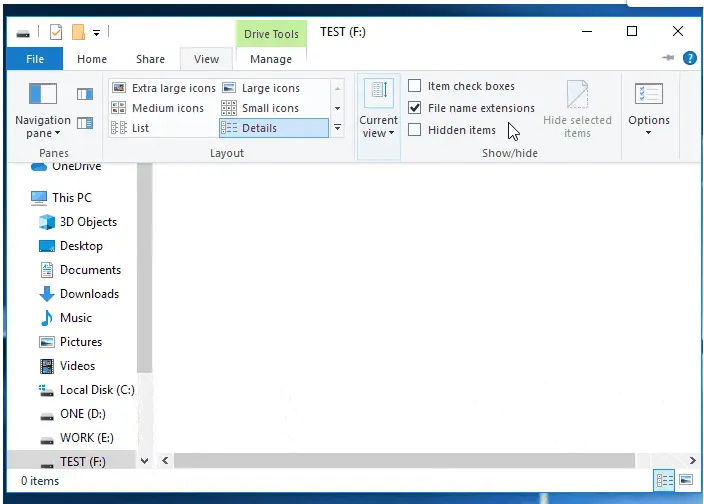Open the Manage tab under Drive Tools
704x504 pixels.
pyautogui.click(x=270, y=59)
